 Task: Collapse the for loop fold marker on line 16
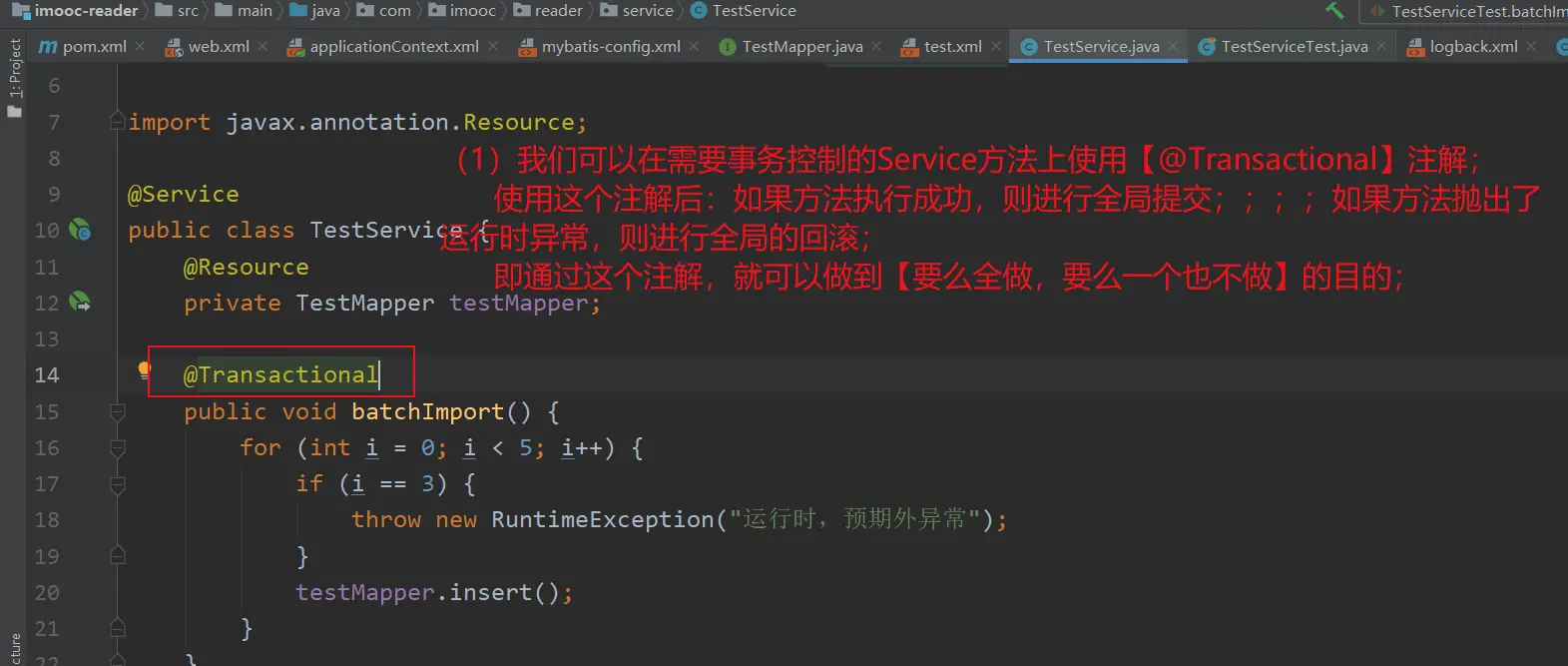point(117,448)
